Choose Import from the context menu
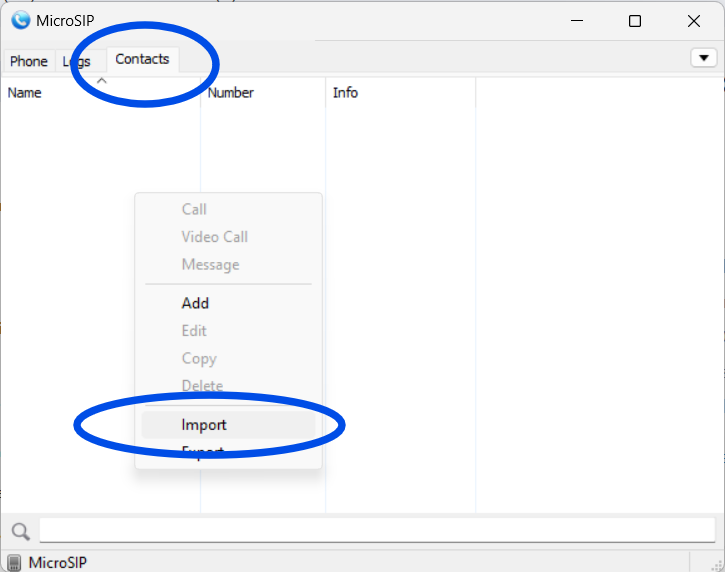The image size is (725, 572). (x=228, y=425)
